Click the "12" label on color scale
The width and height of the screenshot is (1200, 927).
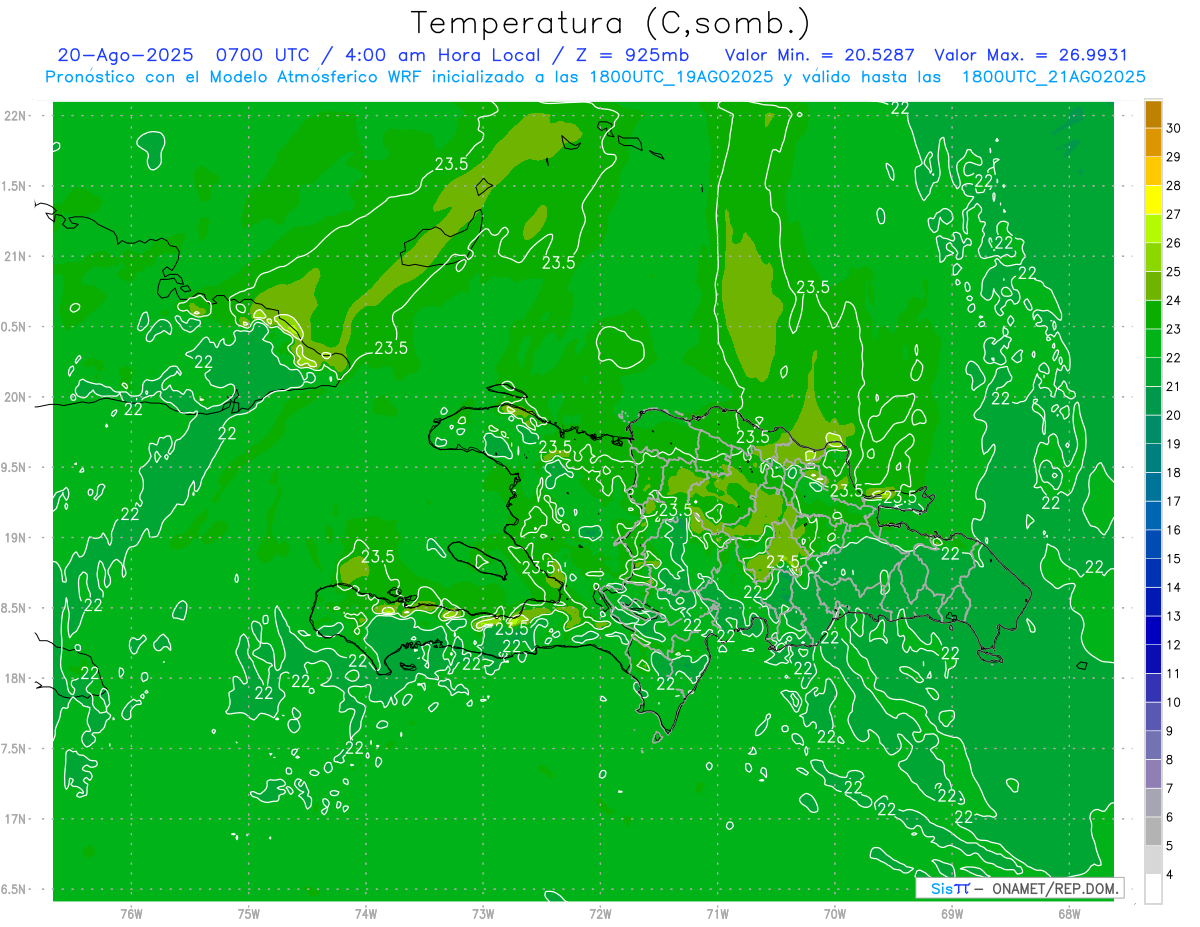coord(1174,645)
